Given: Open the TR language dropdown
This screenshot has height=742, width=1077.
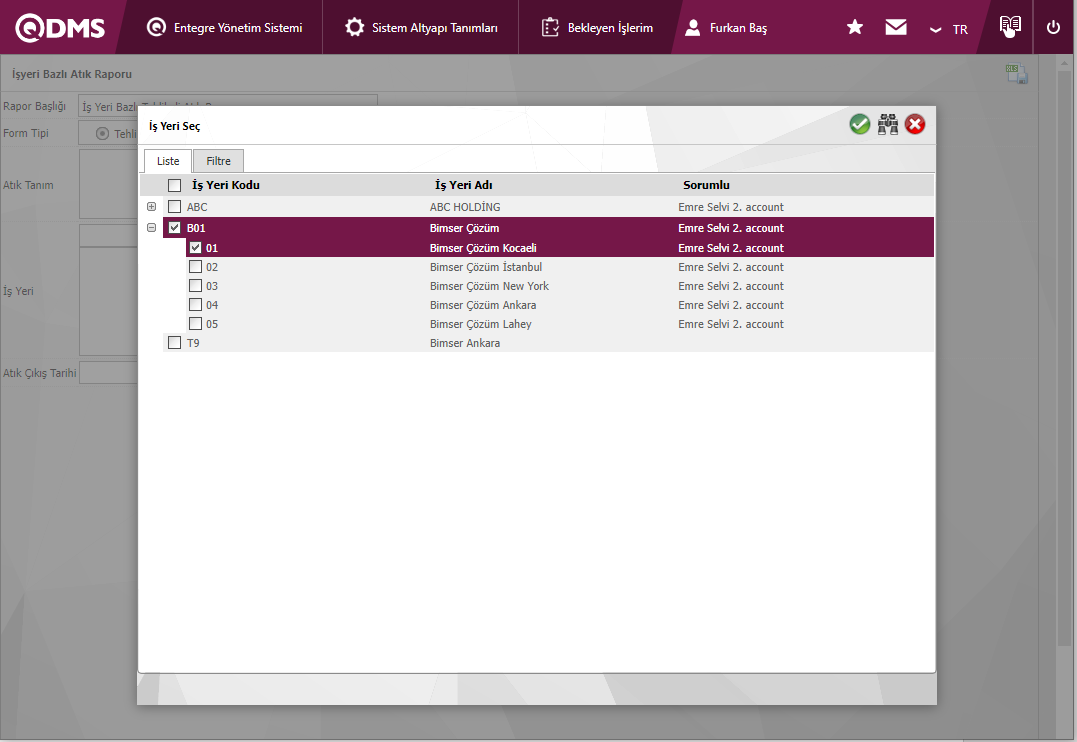Looking at the screenshot, I should pos(949,30).
